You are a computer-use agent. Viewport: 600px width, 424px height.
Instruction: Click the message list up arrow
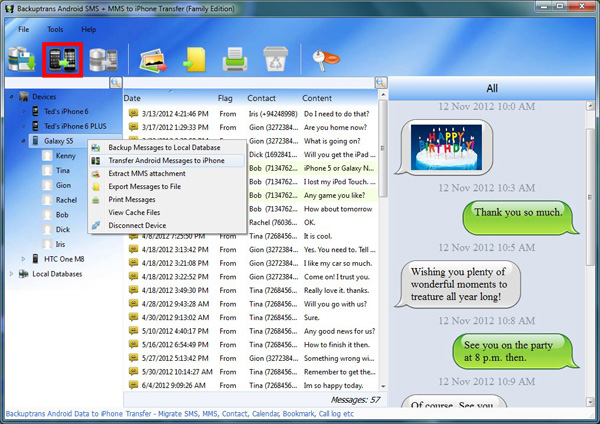(x=383, y=95)
